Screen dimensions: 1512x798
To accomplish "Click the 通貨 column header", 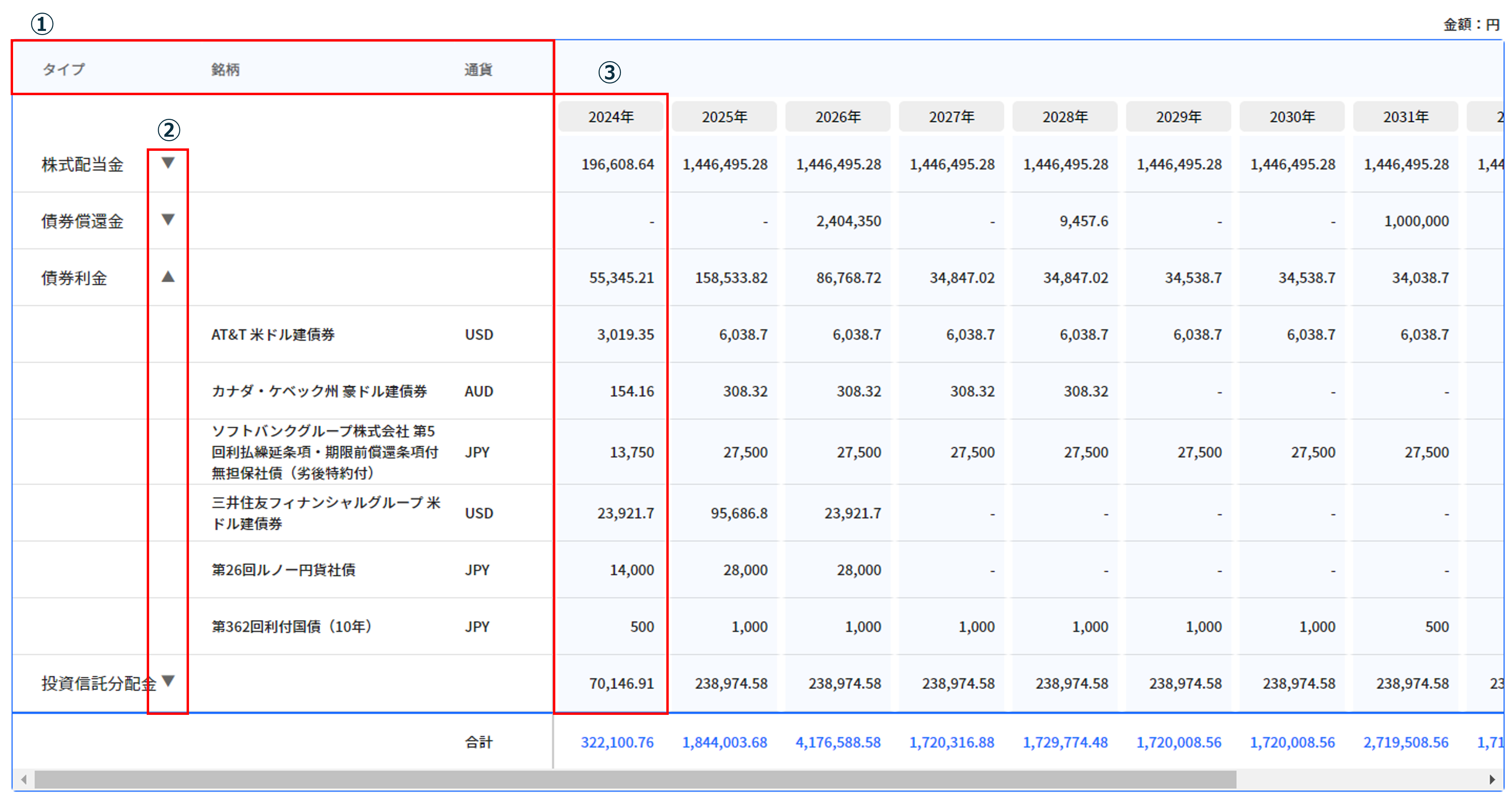I will [478, 69].
